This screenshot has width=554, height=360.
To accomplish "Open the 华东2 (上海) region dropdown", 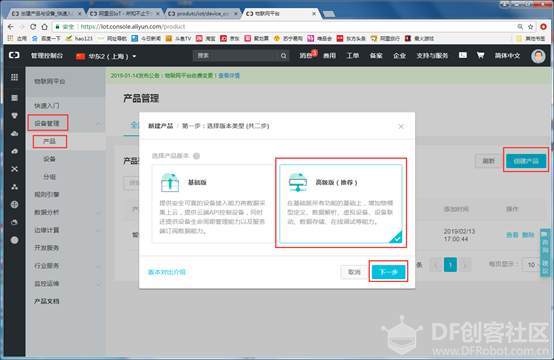I will (x=106, y=56).
